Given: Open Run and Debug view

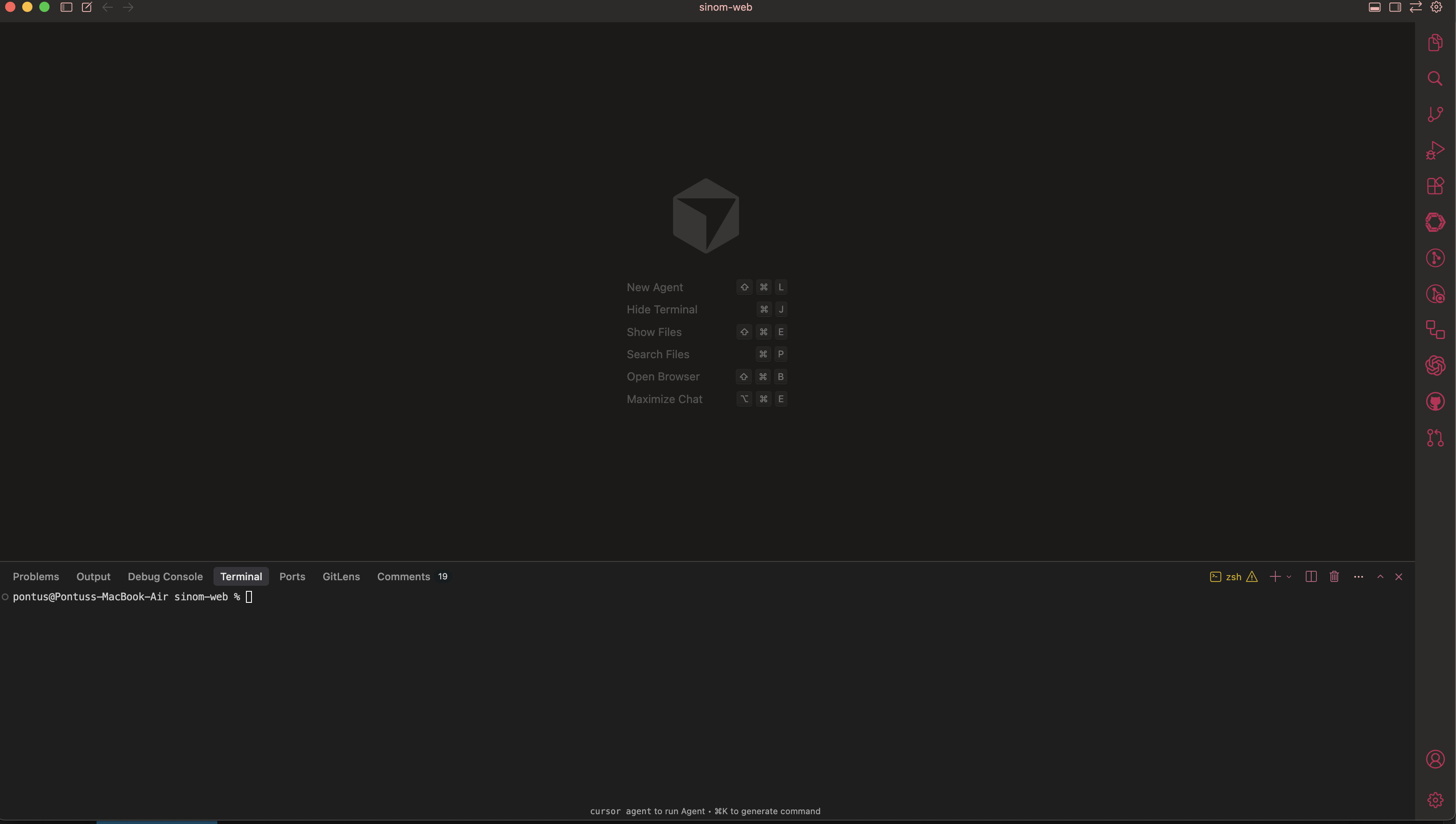Looking at the screenshot, I should coord(1435,151).
